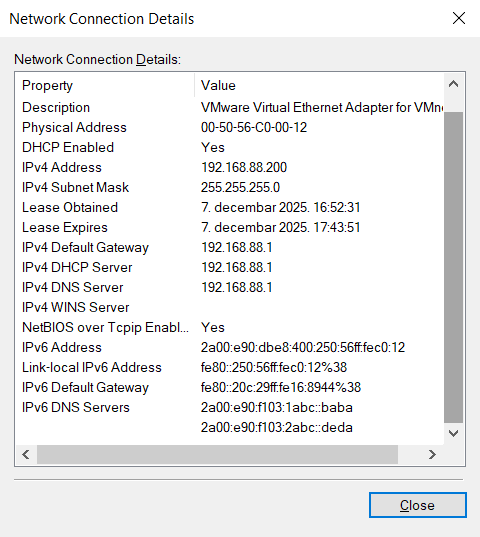The image size is (480, 537).
Task: Click the vertical scrollbar thumb
Action: (453, 267)
